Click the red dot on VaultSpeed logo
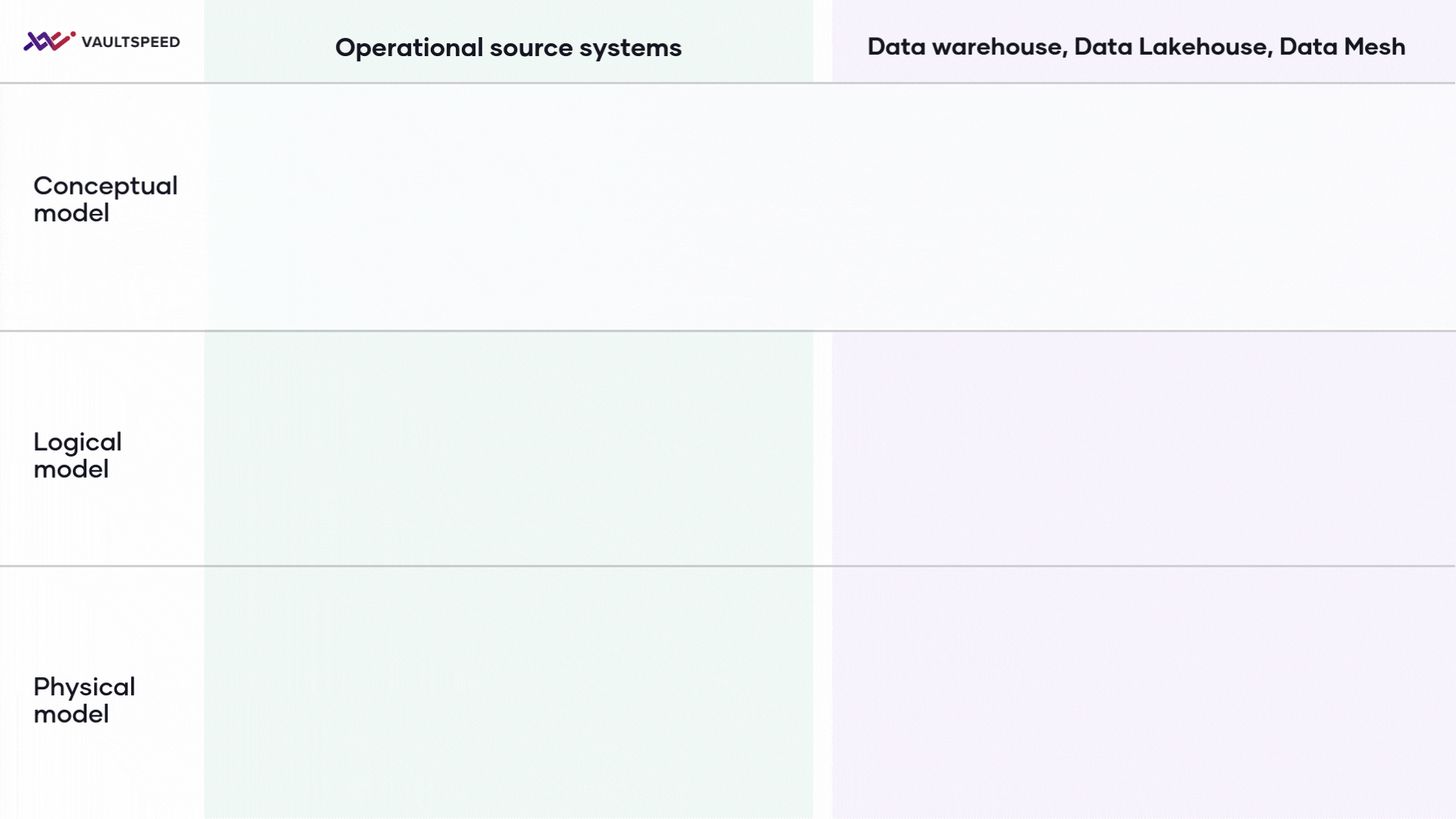Viewport: 1456px width, 819px height. 73,33
